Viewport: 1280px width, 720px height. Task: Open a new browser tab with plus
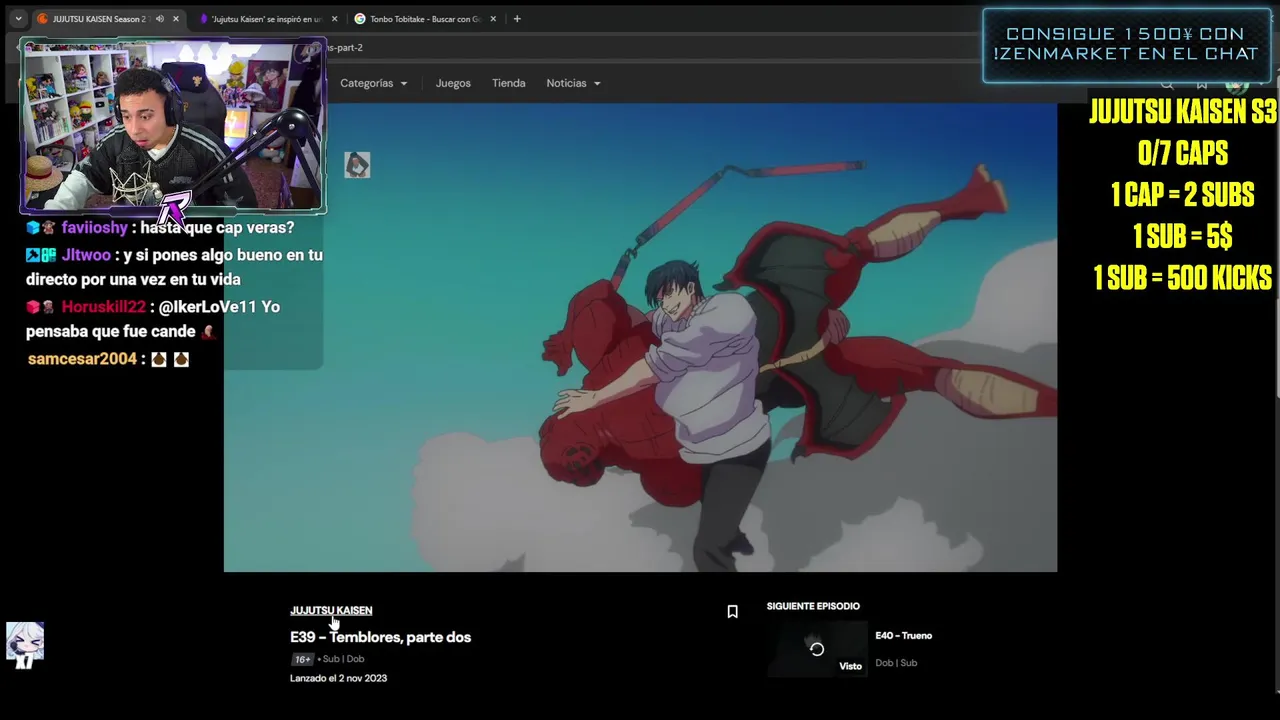(x=517, y=19)
